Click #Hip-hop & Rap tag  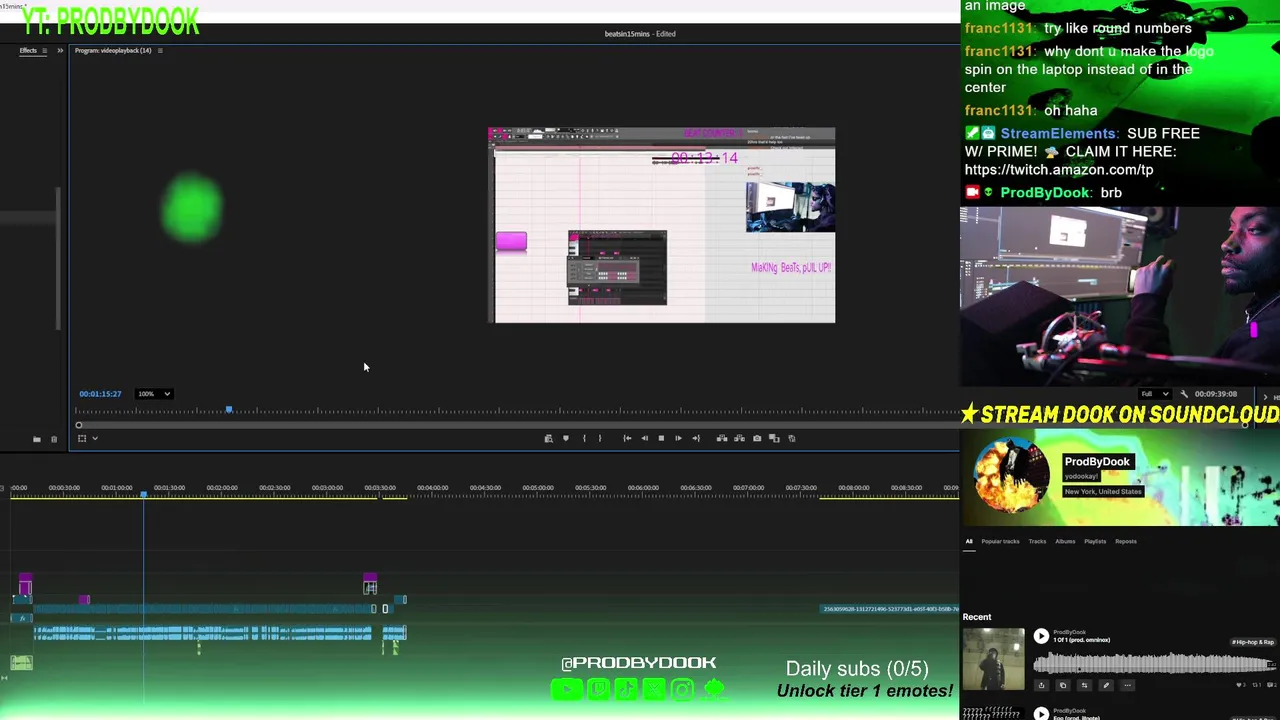(x=1253, y=642)
